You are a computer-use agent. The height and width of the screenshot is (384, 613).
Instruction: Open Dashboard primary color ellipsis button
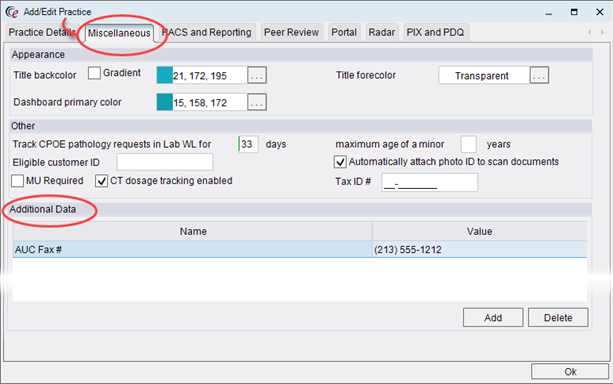[x=257, y=102]
